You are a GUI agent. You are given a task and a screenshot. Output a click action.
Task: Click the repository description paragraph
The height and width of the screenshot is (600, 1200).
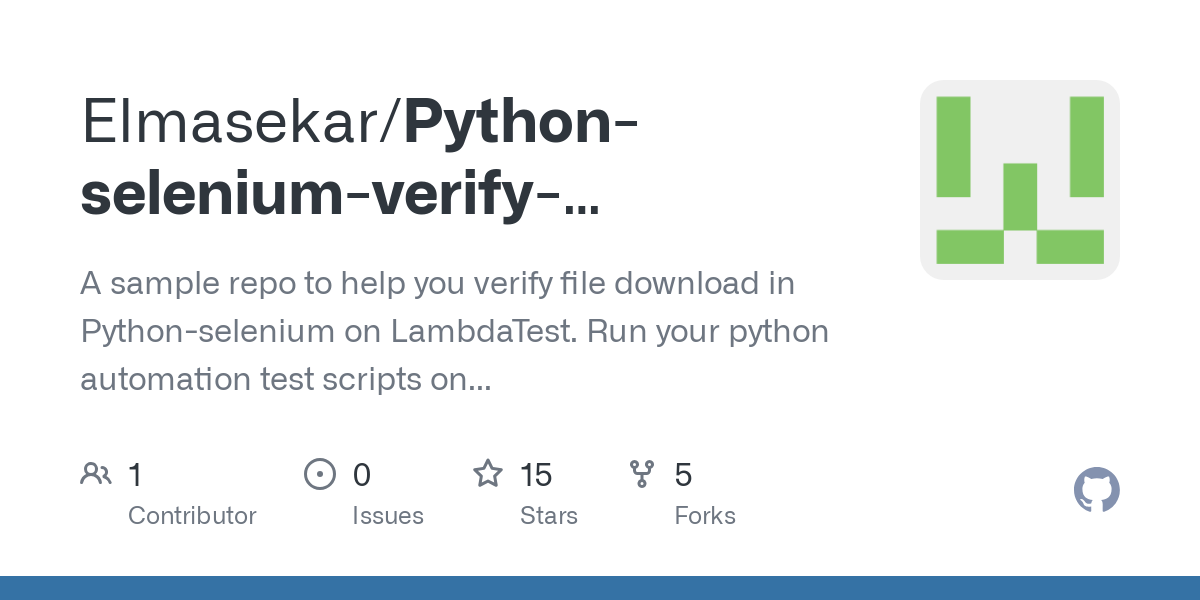click(x=455, y=331)
